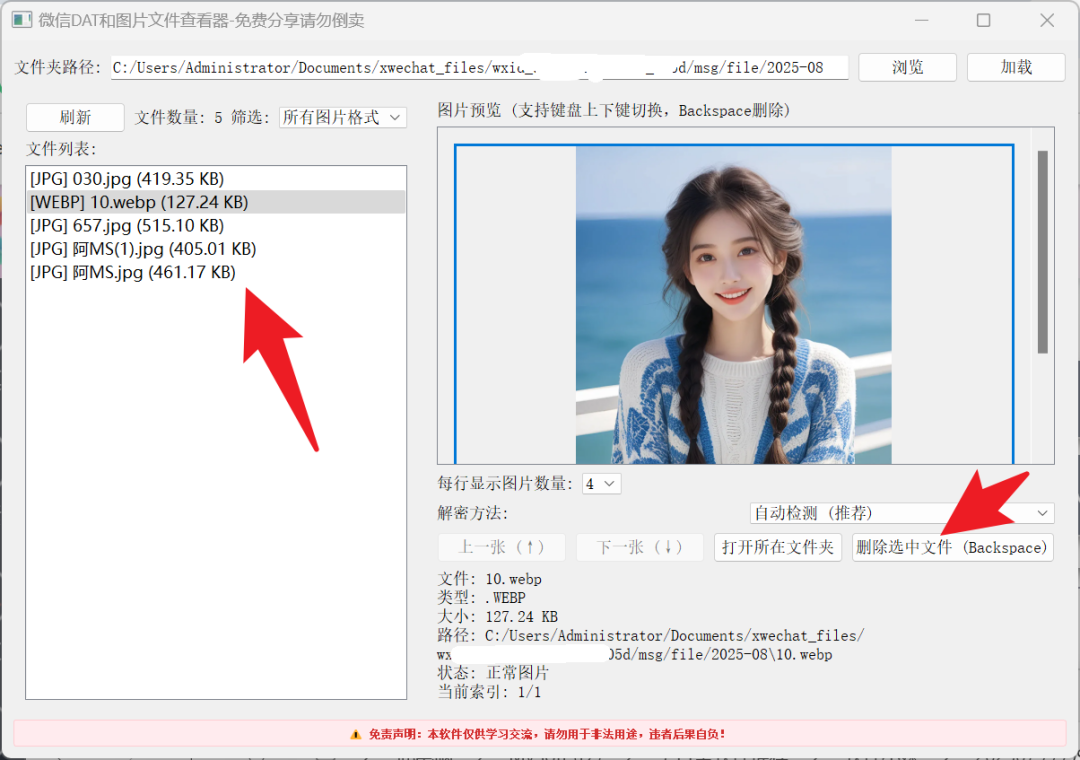Select 阿MS(1).jpg file entry
Viewport: 1080px width, 760px height.
(x=142, y=248)
